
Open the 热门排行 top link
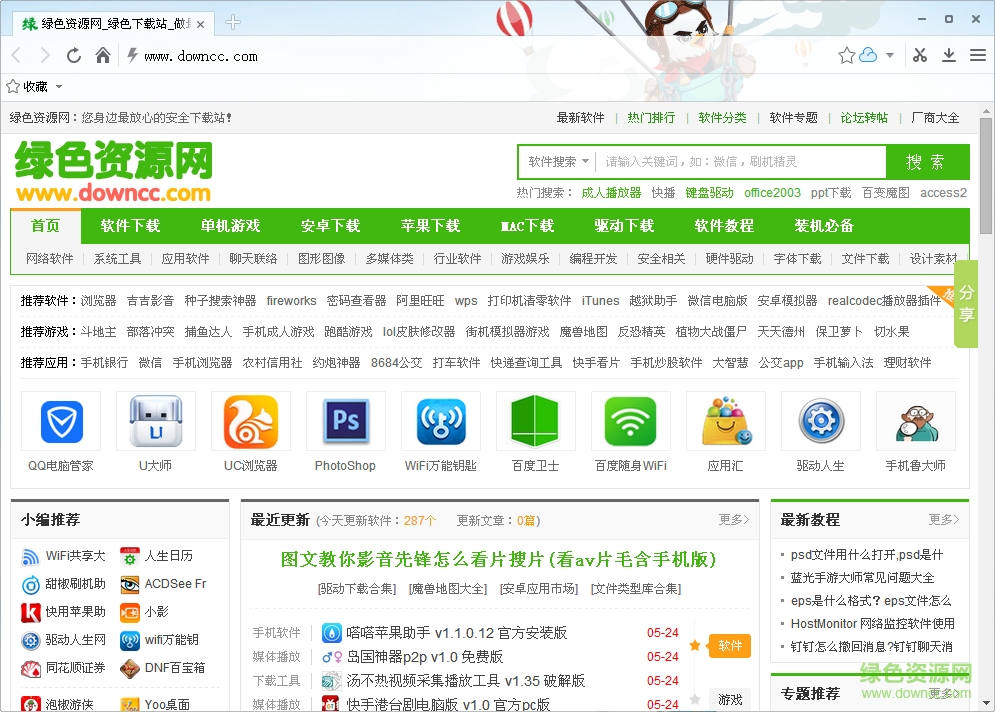[651, 117]
